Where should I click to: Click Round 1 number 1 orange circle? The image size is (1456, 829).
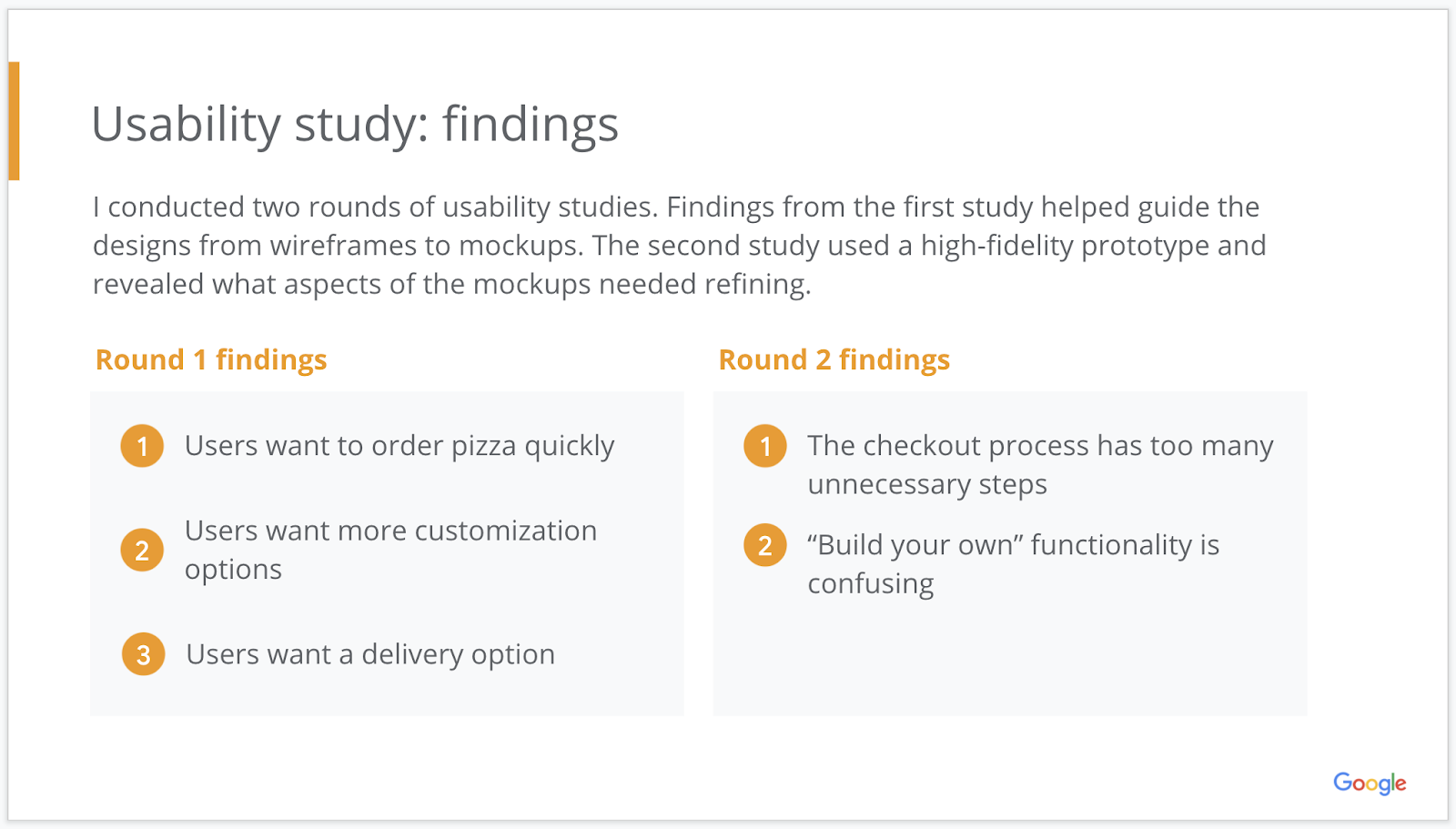tap(142, 446)
